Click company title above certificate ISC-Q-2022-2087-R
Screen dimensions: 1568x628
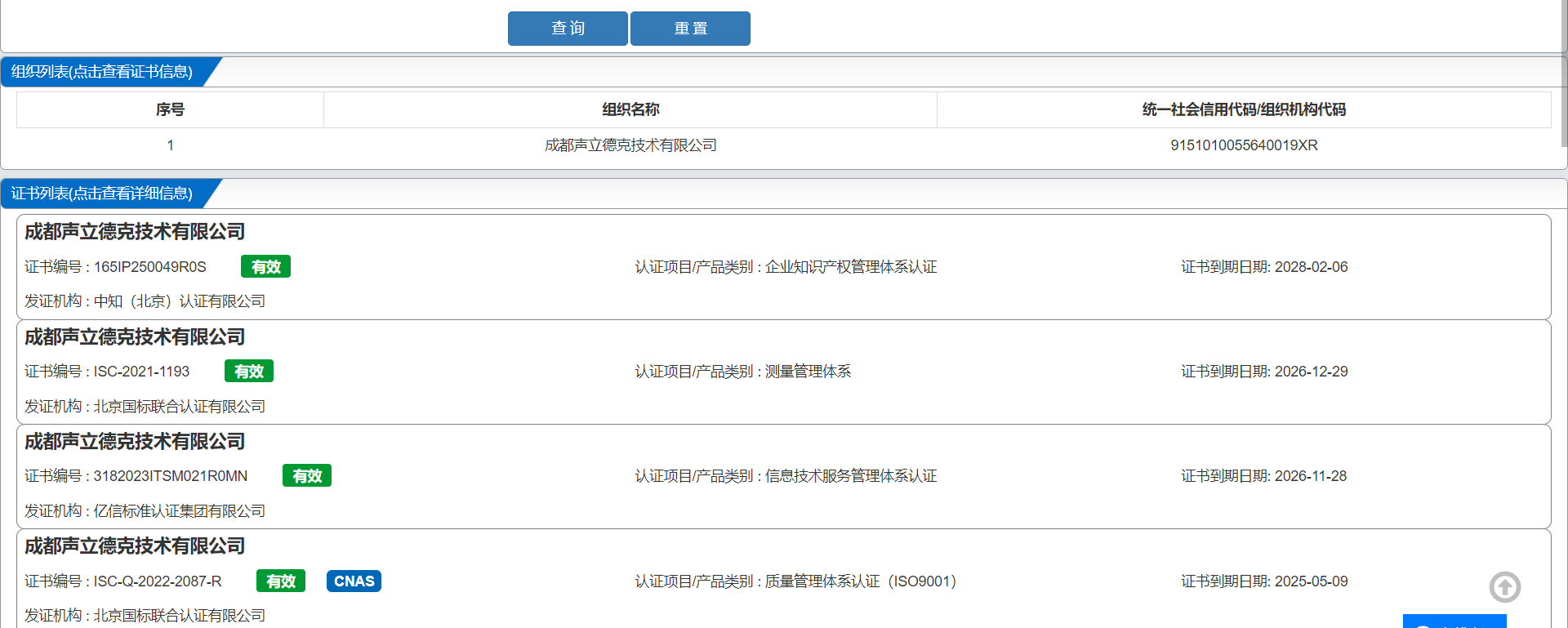(x=135, y=546)
